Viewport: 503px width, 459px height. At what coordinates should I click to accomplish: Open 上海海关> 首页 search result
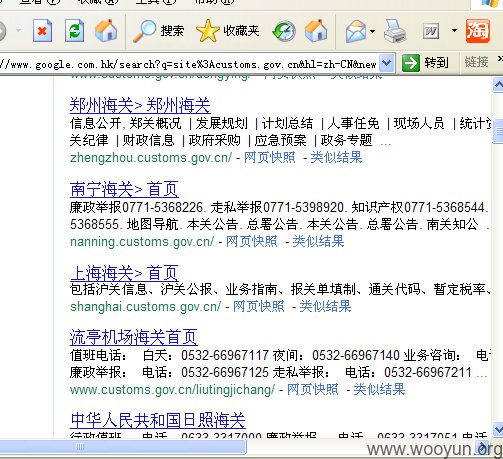point(124,273)
